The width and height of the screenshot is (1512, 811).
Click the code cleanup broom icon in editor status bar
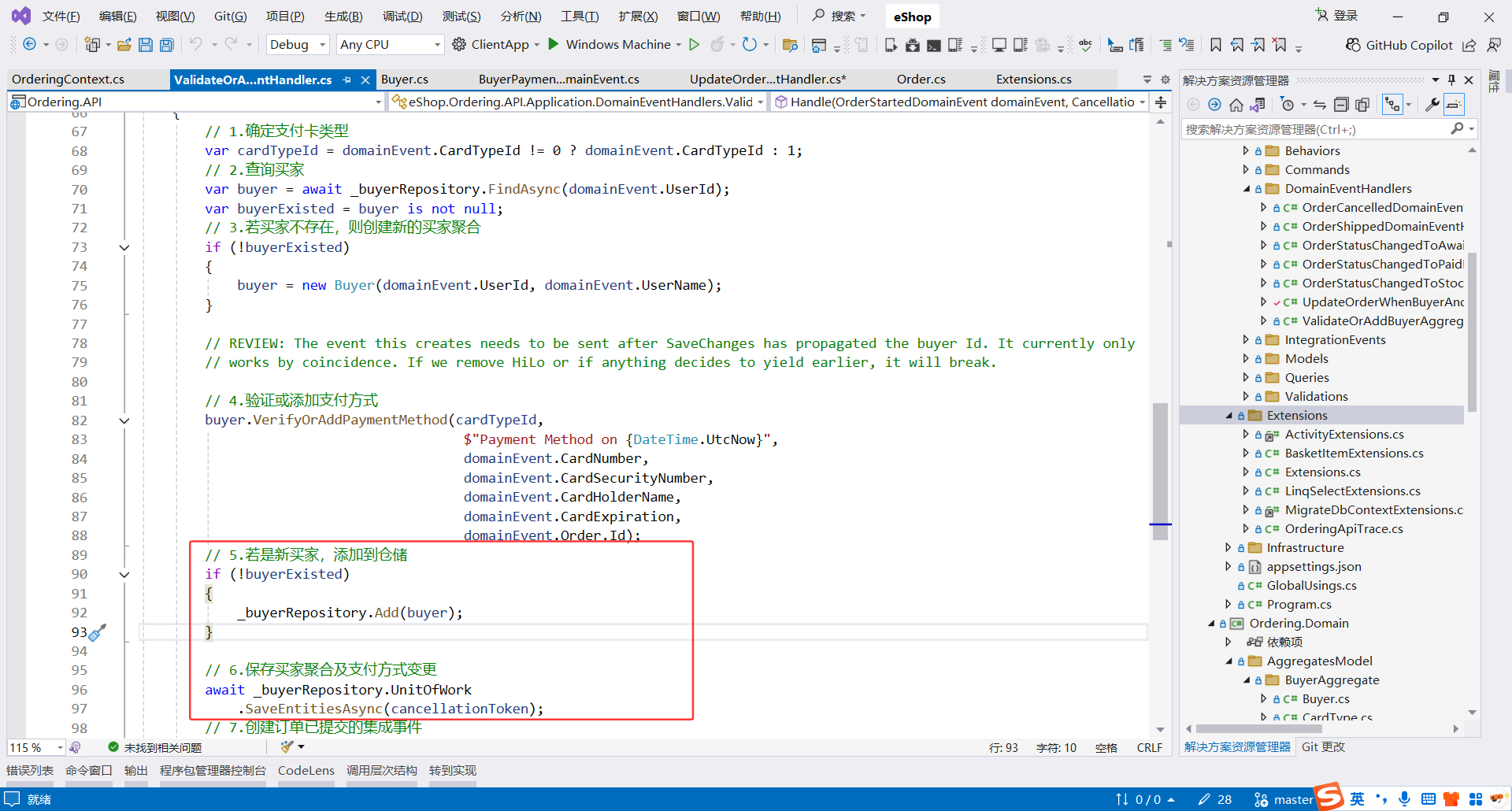pos(287,746)
